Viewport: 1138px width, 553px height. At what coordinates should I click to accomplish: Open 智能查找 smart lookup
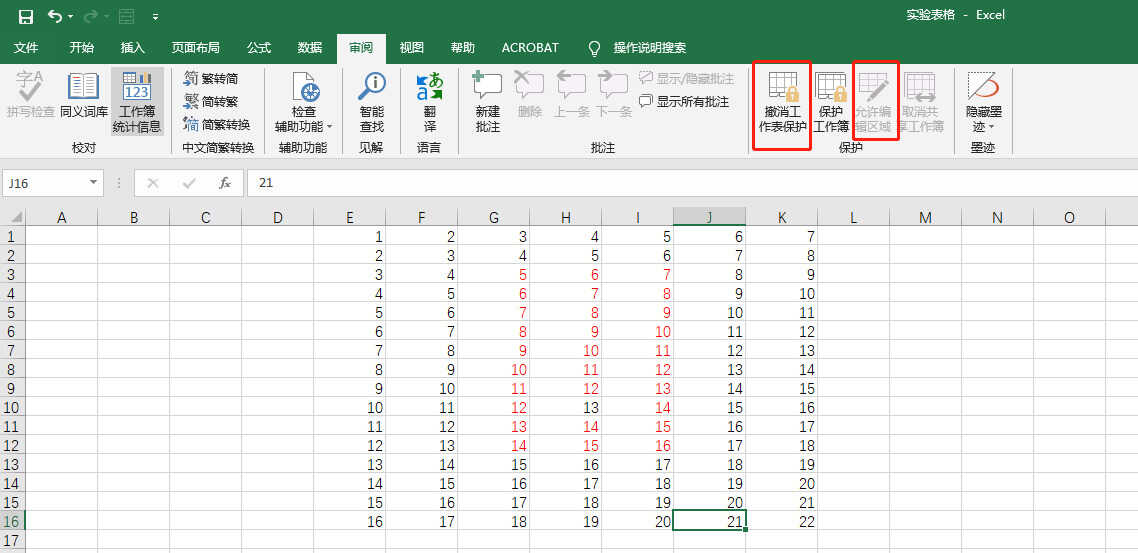pyautogui.click(x=372, y=102)
